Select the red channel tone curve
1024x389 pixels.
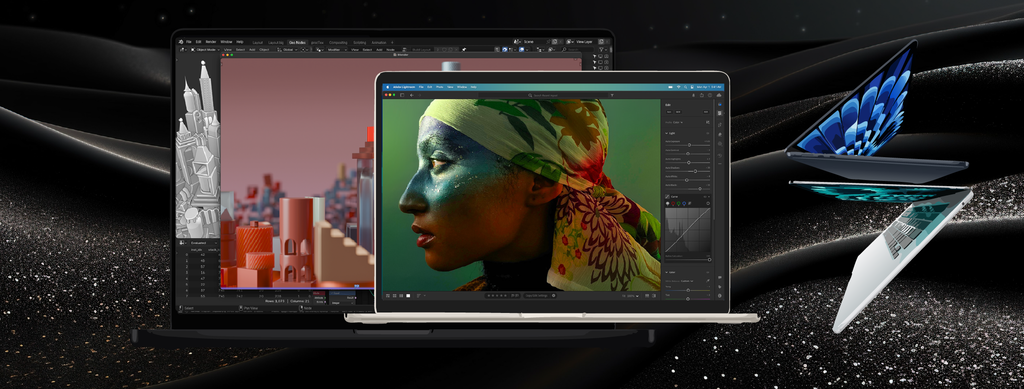(673, 203)
